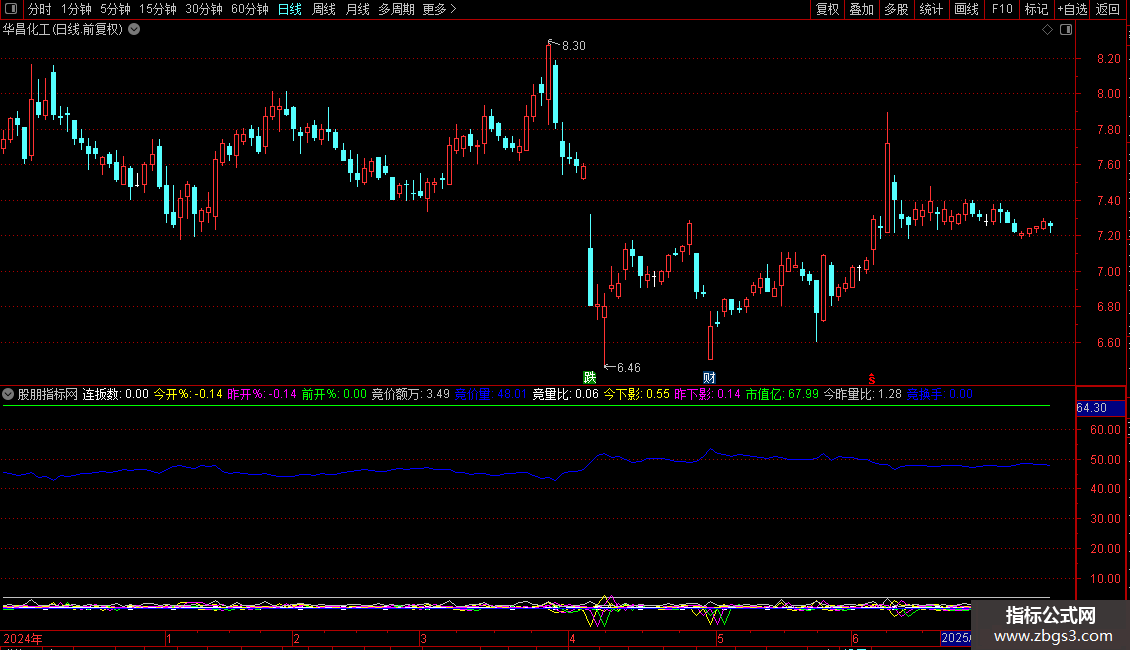Click the highlighted 2025 date label
Screen dimensions: 1130x650
pyautogui.click(x=956, y=638)
